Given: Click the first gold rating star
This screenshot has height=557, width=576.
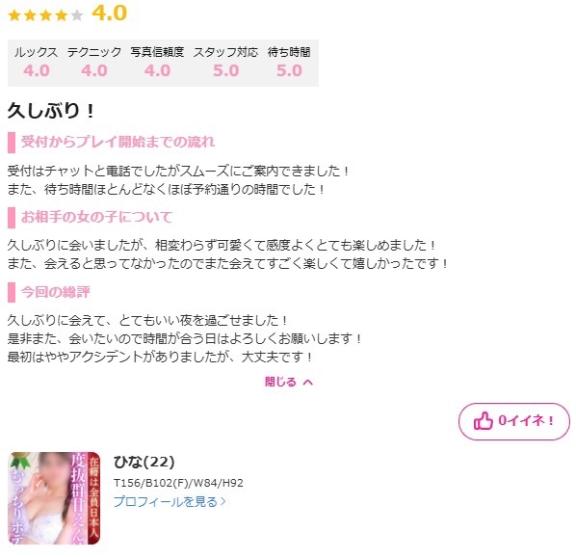Looking at the screenshot, I should (x=14, y=15).
